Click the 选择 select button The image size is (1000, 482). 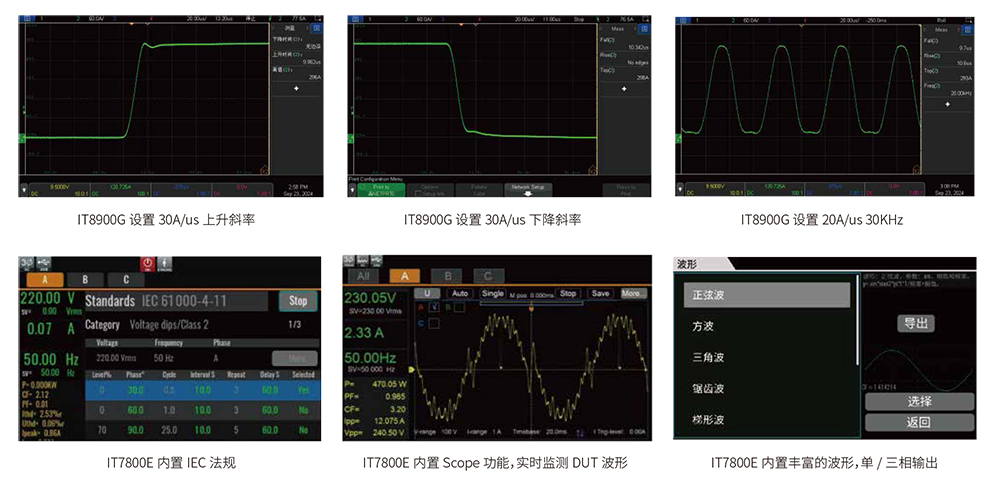pyautogui.click(x=919, y=402)
